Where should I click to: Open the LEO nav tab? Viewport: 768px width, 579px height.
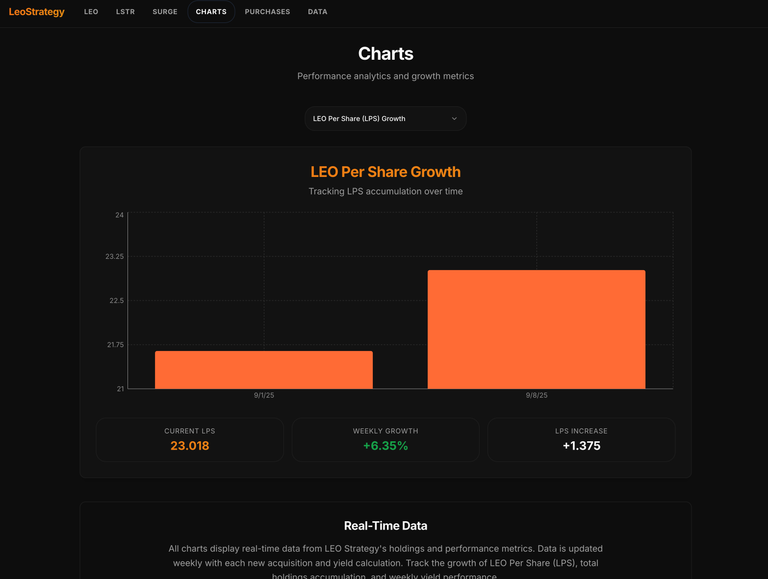pyautogui.click(x=91, y=12)
